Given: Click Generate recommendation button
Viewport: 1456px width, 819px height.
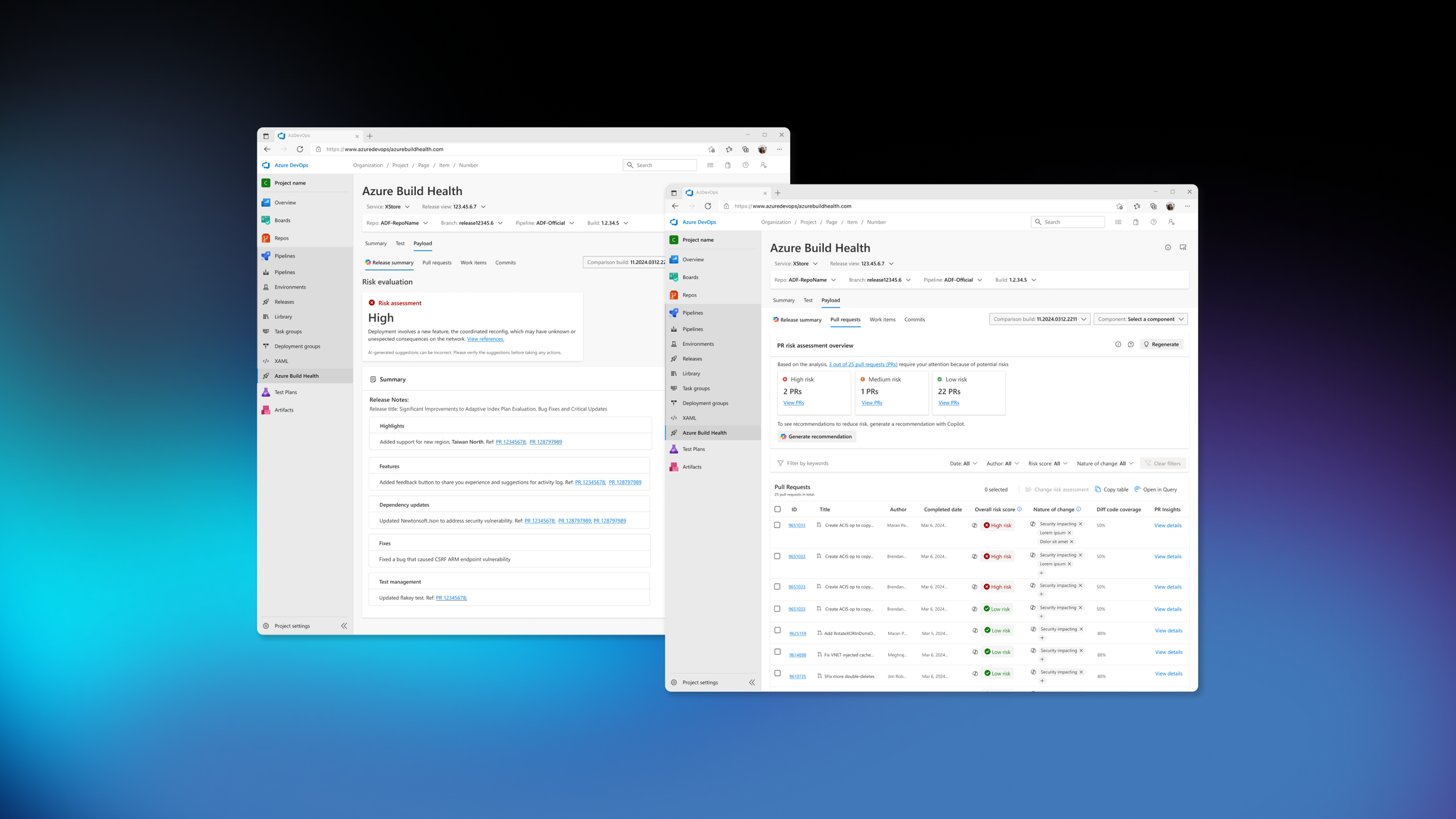Looking at the screenshot, I should (x=816, y=436).
